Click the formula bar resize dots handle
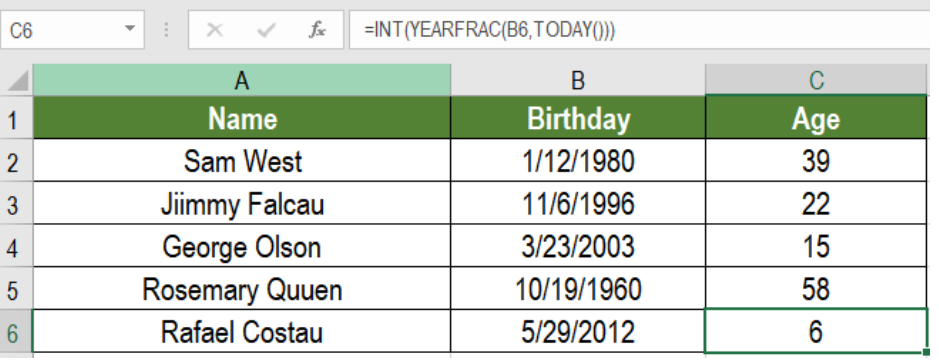 [166, 29]
